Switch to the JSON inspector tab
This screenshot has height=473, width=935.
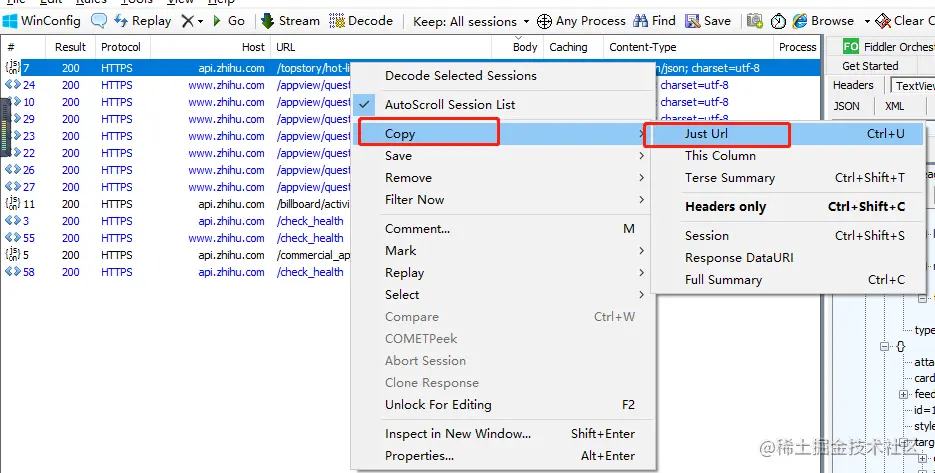[x=846, y=106]
